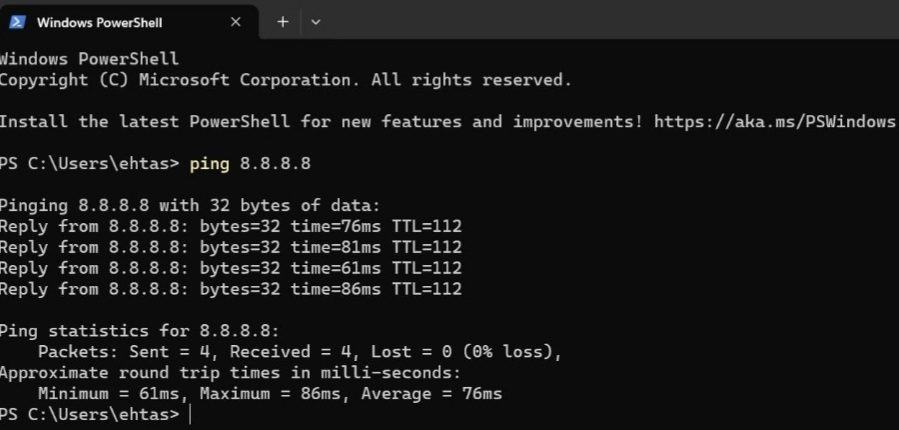The image size is (899, 430).
Task: Click the Packets Sent and Received line
Action: click(x=300, y=352)
